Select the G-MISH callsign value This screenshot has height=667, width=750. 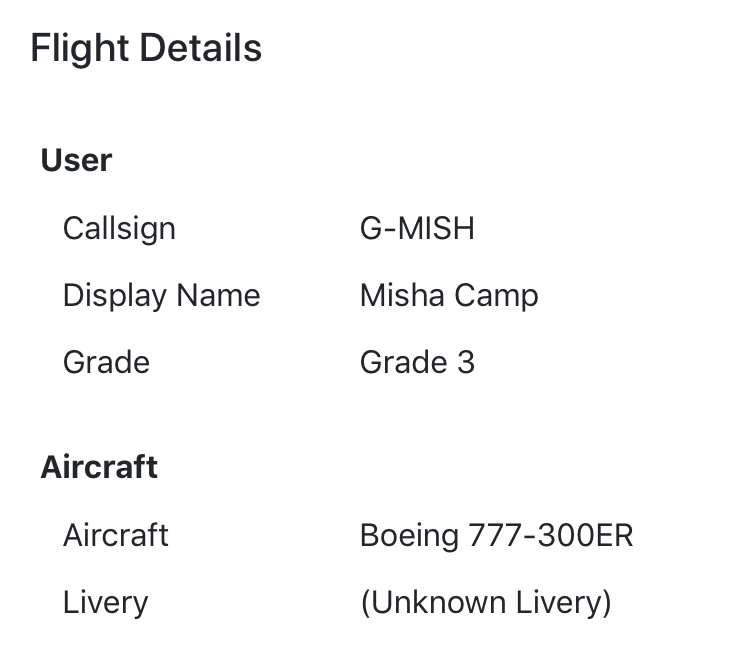417,228
